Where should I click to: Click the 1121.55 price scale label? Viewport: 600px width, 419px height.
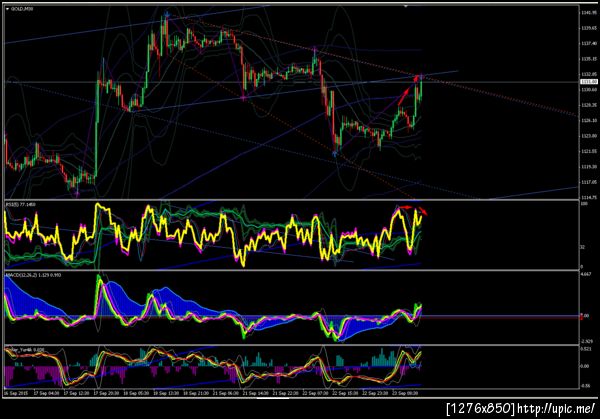pos(589,152)
